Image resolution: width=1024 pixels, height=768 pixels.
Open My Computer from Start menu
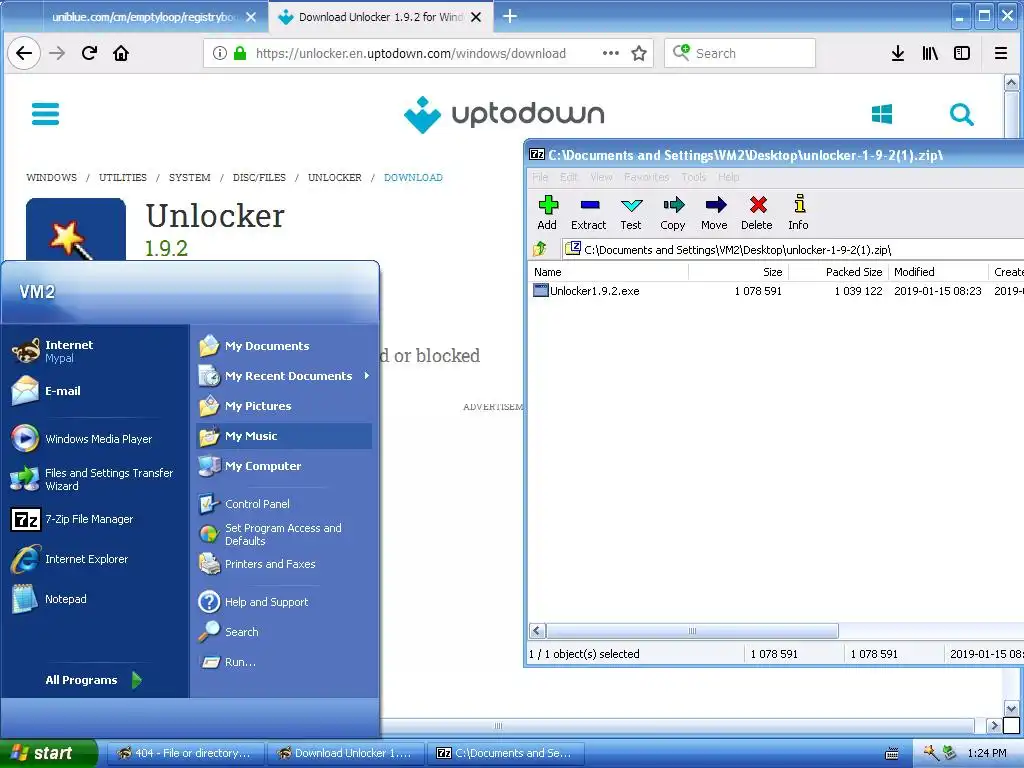tap(284, 466)
